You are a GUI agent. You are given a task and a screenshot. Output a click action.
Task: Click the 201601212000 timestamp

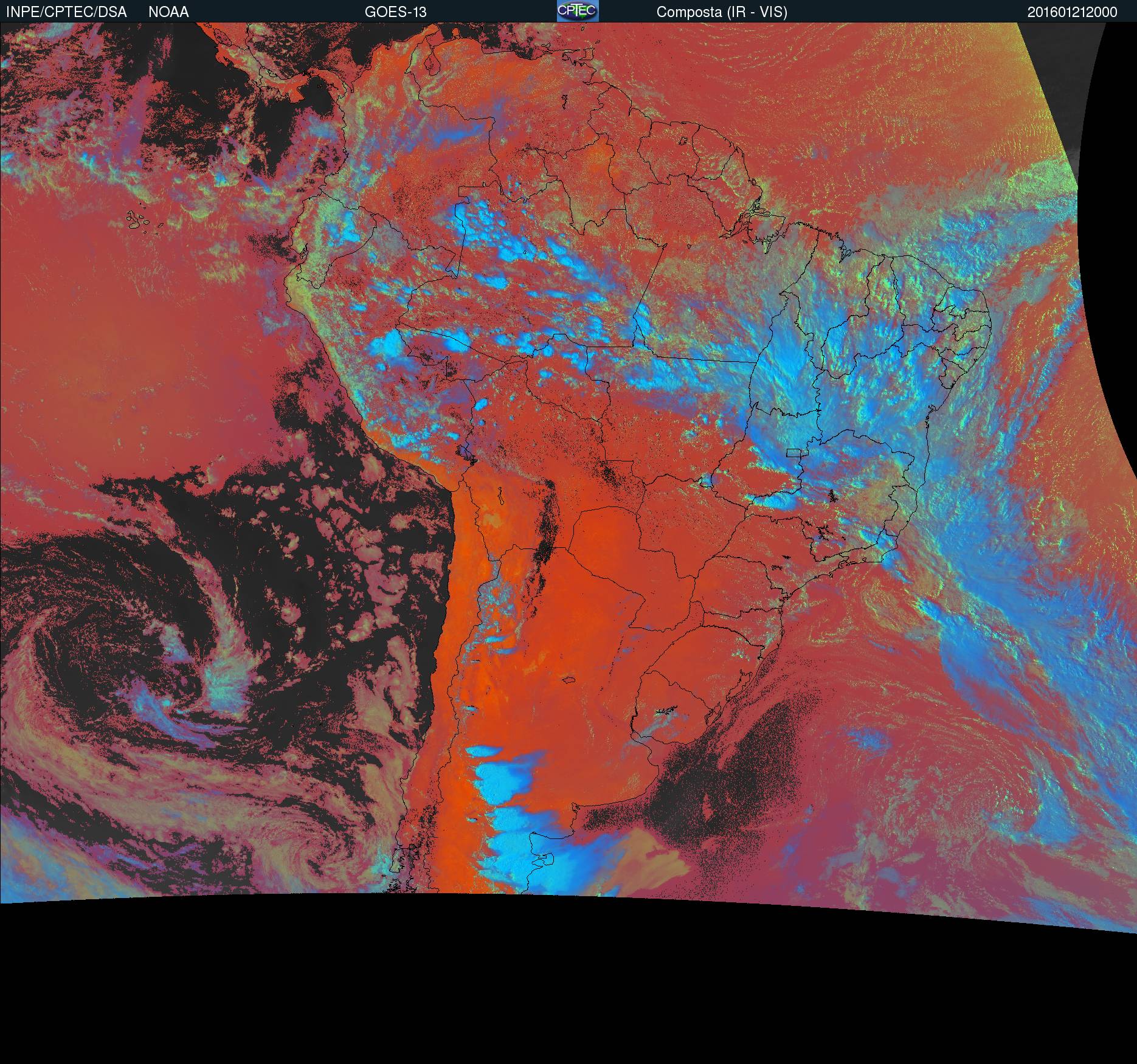pyautogui.click(x=1073, y=12)
